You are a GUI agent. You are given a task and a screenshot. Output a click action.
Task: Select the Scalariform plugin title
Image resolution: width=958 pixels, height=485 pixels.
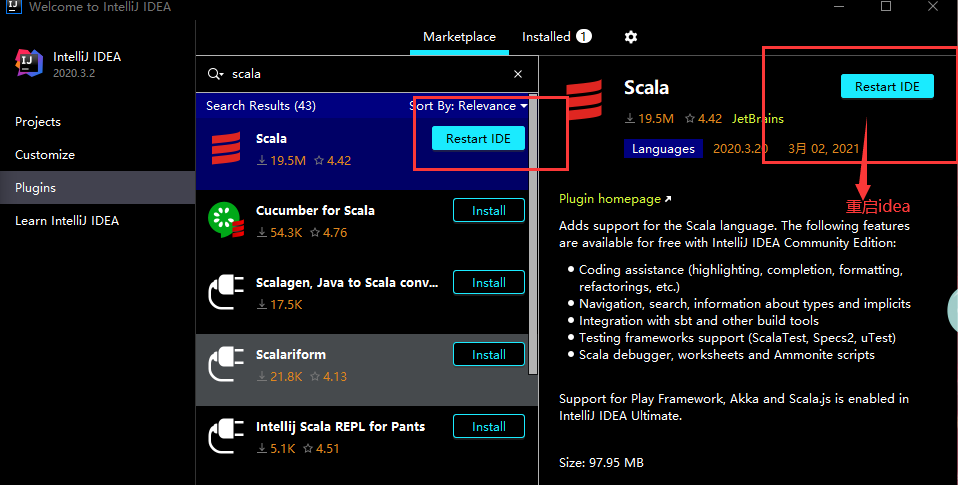click(x=291, y=355)
